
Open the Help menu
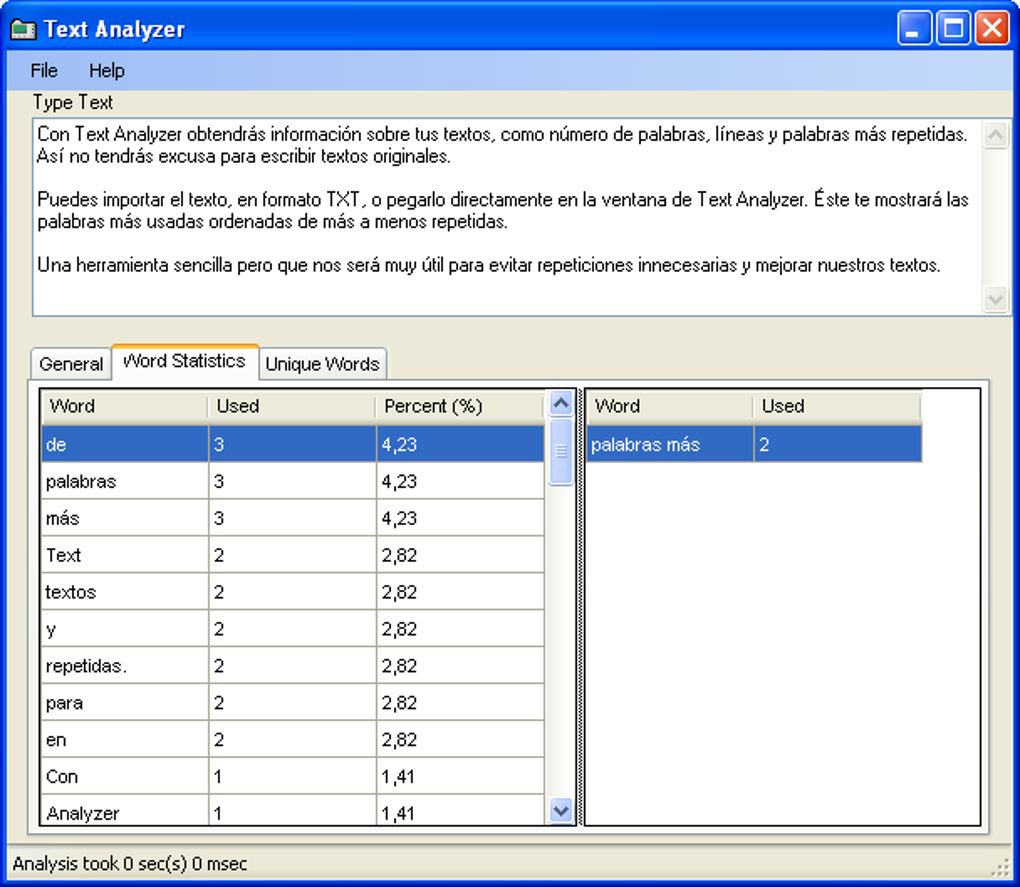coord(107,70)
